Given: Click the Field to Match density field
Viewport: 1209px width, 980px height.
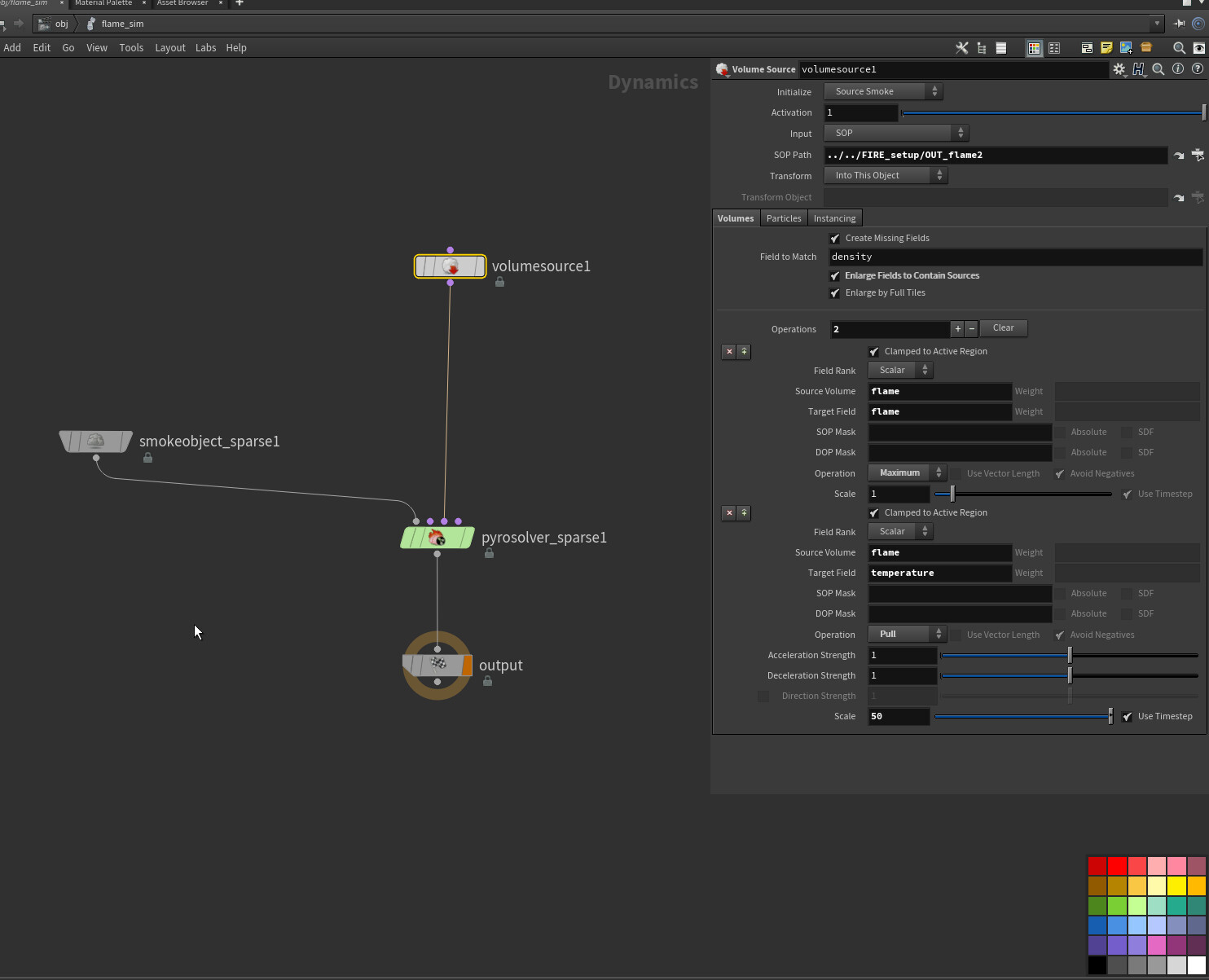Looking at the screenshot, I should (x=1015, y=257).
